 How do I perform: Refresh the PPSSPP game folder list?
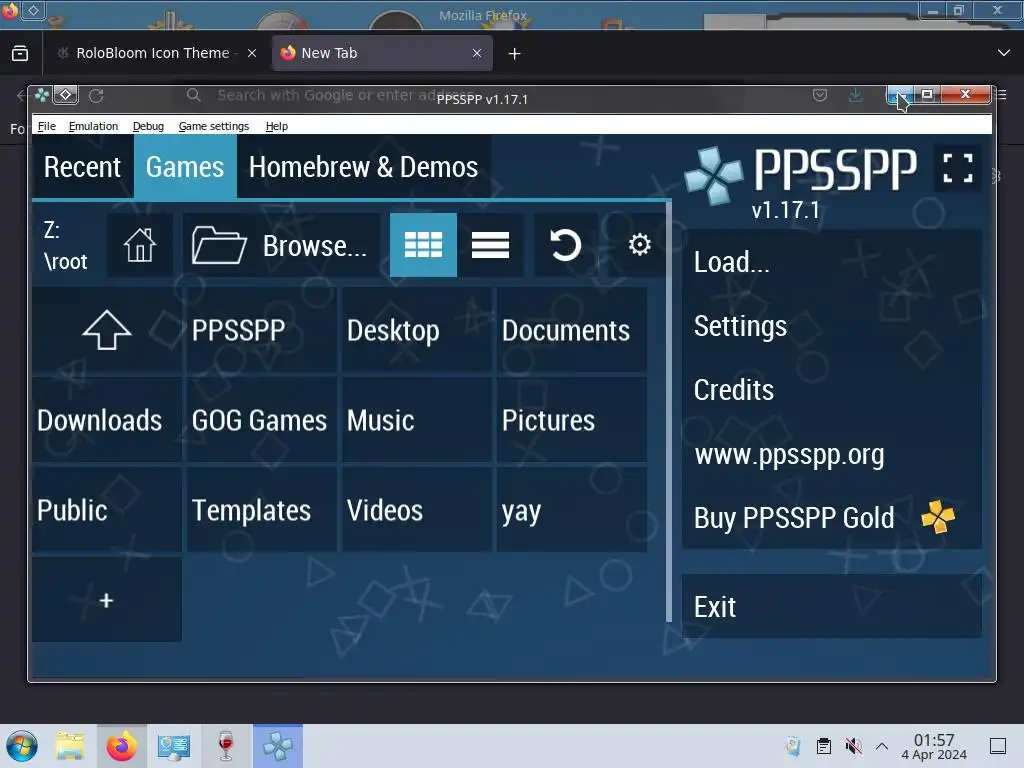566,246
